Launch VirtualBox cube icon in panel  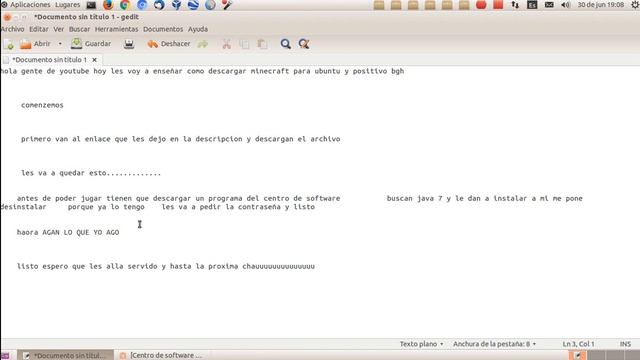176,5
